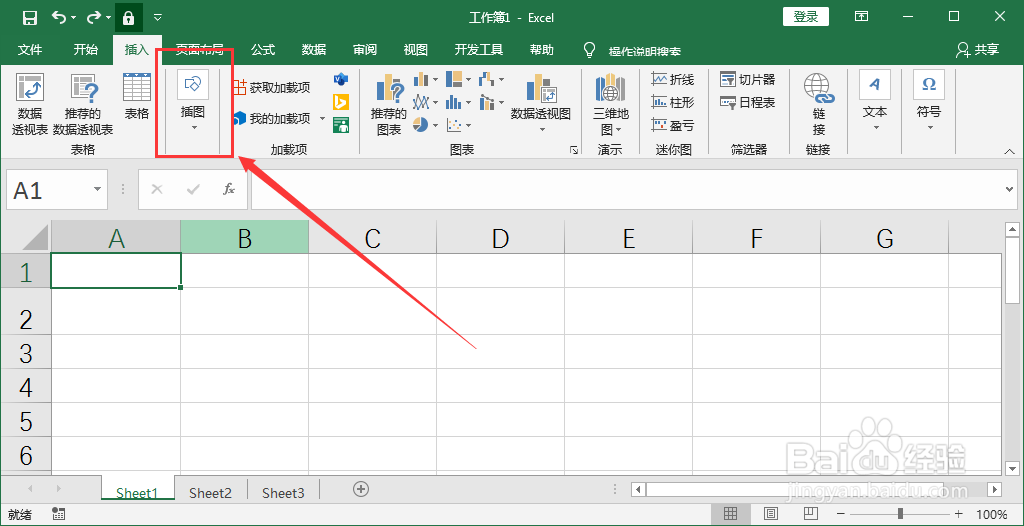Open the File (文件) tab
Screen dimensions: 1024x526
coord(29,50)
